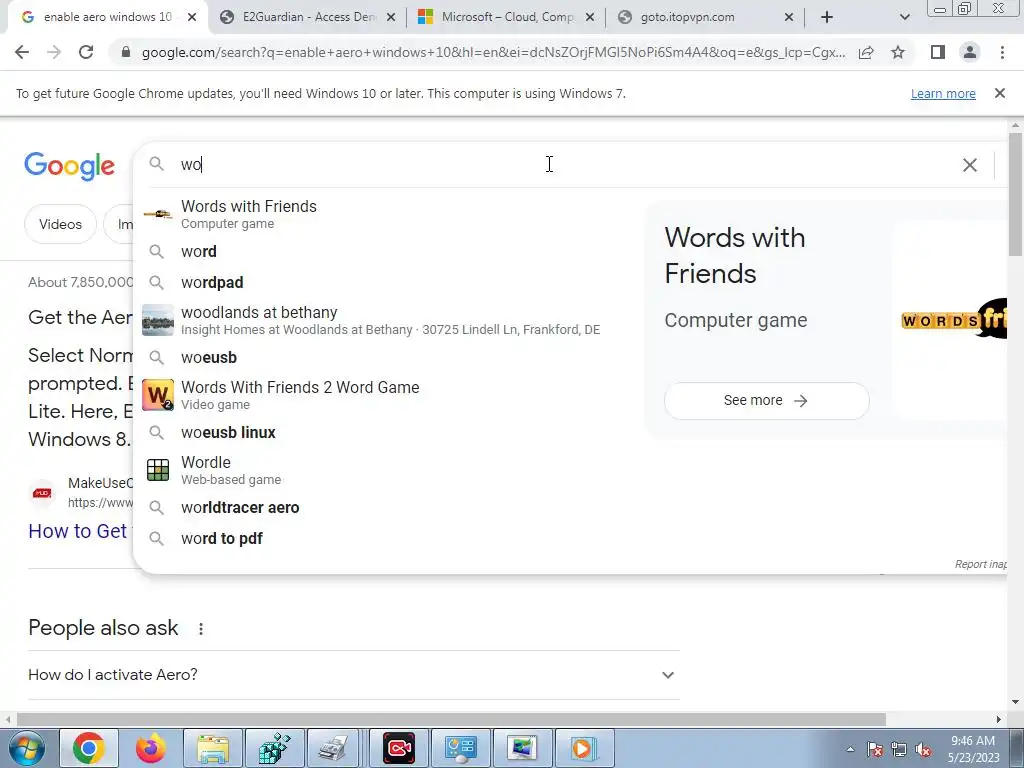
Task: Click the vertical scrollbar thumb
Action: (1015, 194)
